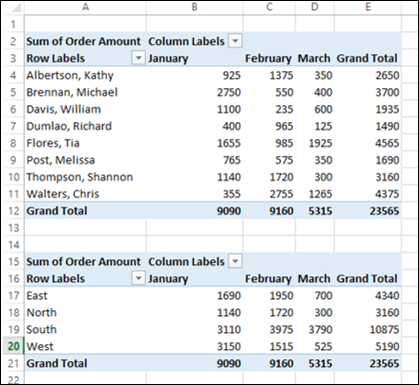The height and width of the screenshot is (385, 419).
Task: Click 'Grand Total' label in row 21
Action: [57, 363]
